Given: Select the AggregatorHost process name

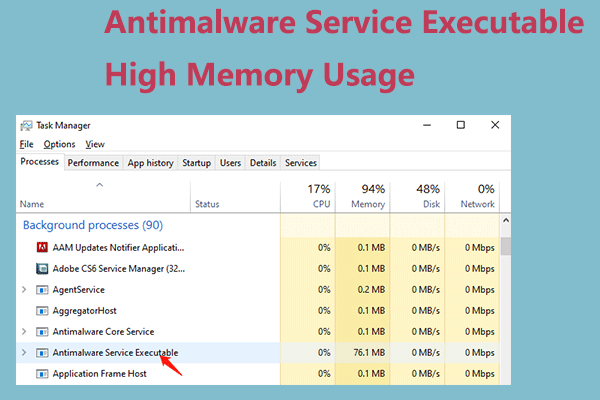Looking at the screenshot, I should [85, 311].
